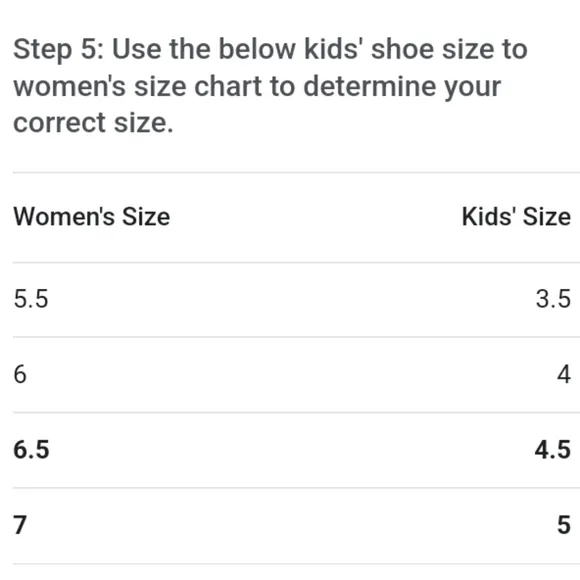Select the bold kids' size 5 value
This screenshot has height=580, width=580.
tap(564, 525)
